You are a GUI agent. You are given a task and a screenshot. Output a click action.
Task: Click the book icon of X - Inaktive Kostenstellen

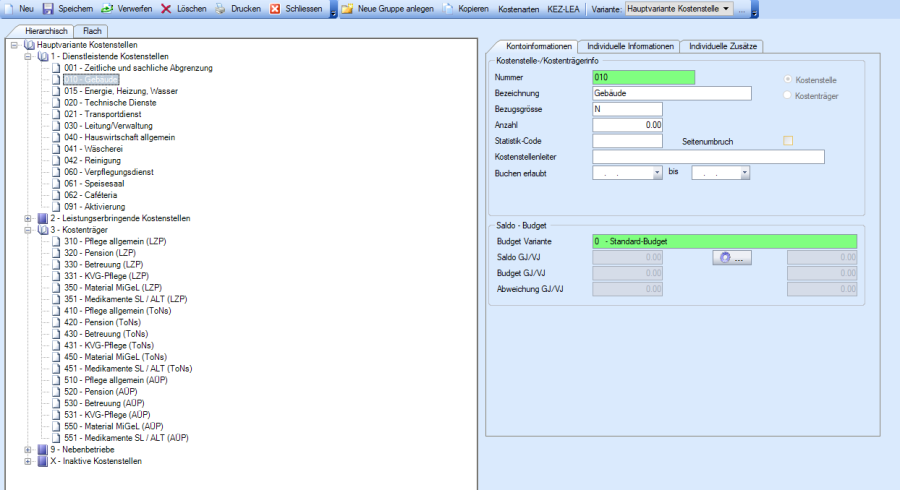click(x=43, y=461)
